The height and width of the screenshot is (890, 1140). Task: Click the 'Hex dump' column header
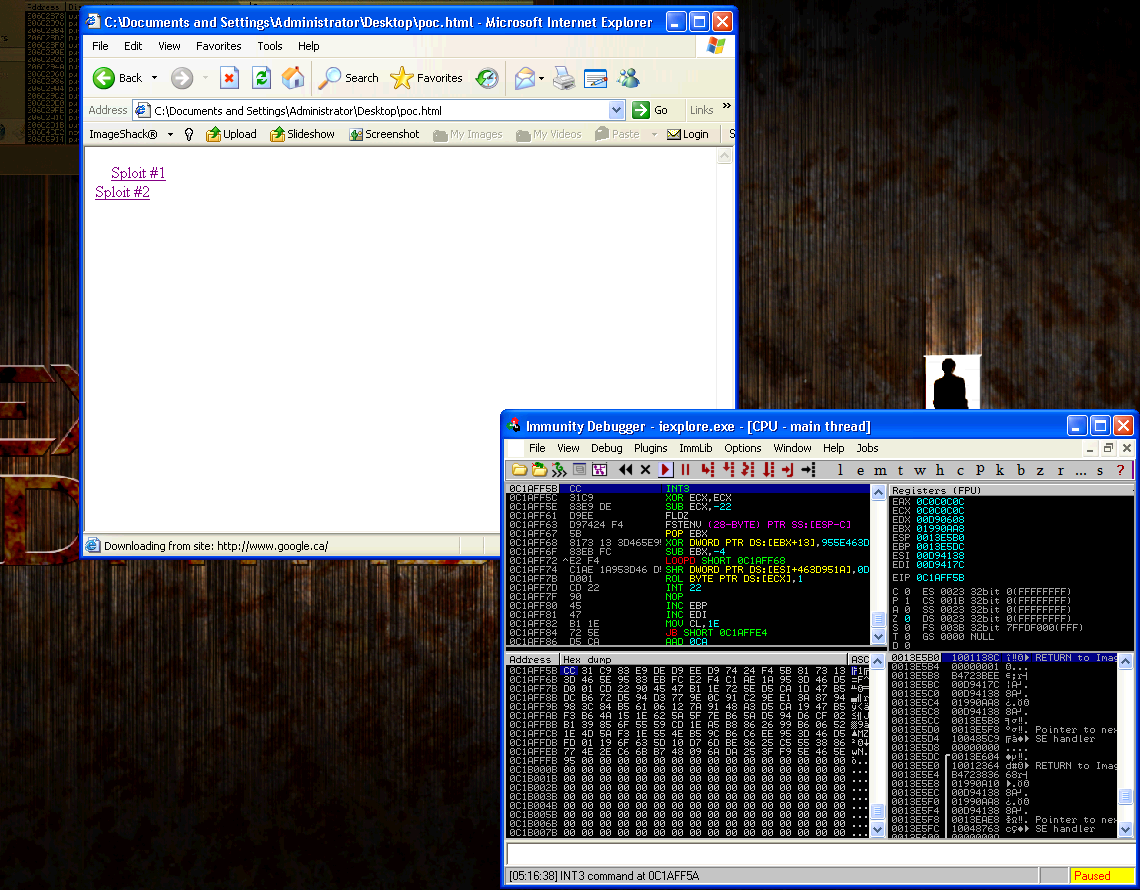[704, 660]
